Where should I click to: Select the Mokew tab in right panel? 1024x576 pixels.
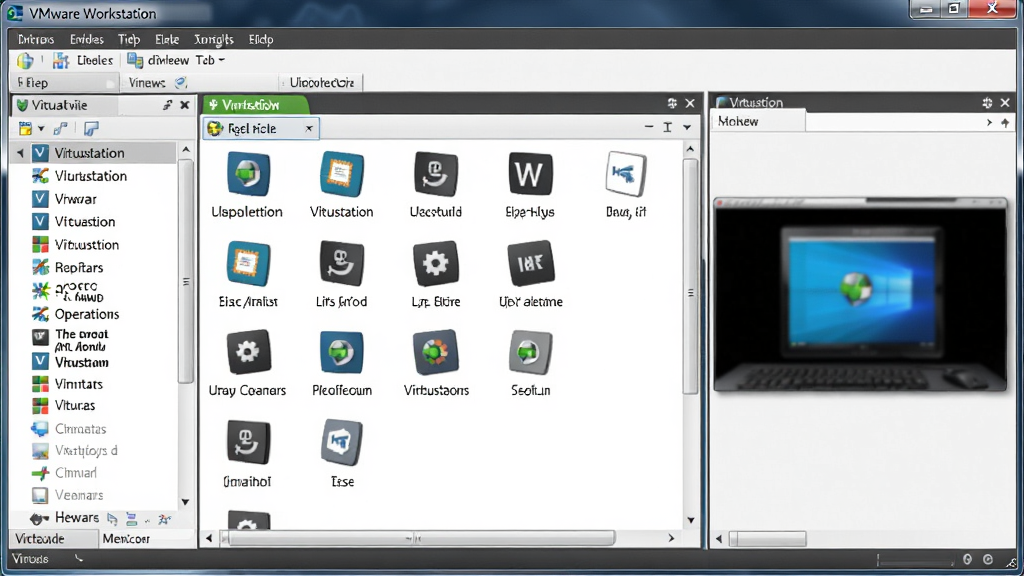[758, 121]
